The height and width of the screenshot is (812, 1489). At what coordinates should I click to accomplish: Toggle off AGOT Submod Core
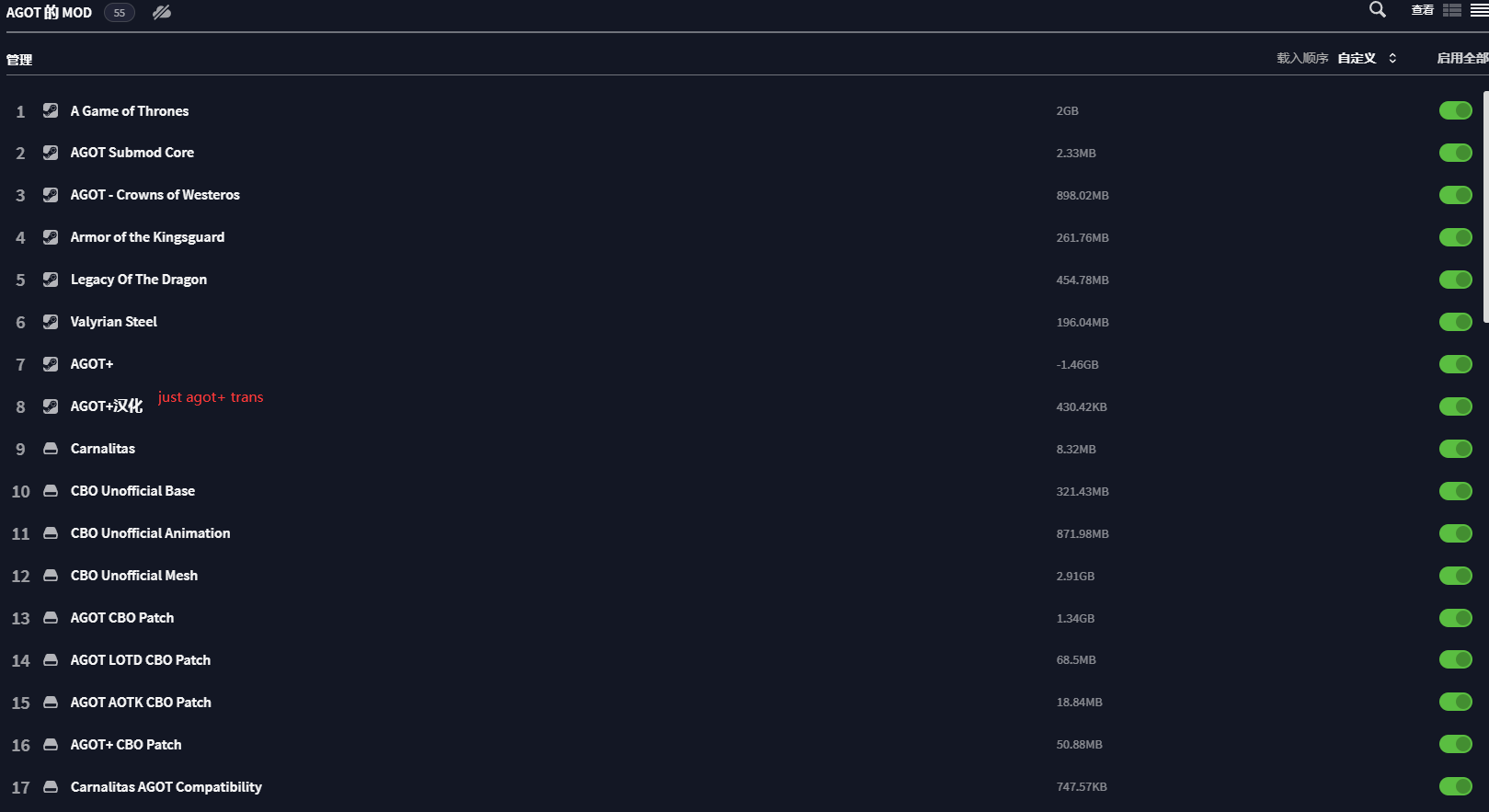[1456, 153]
